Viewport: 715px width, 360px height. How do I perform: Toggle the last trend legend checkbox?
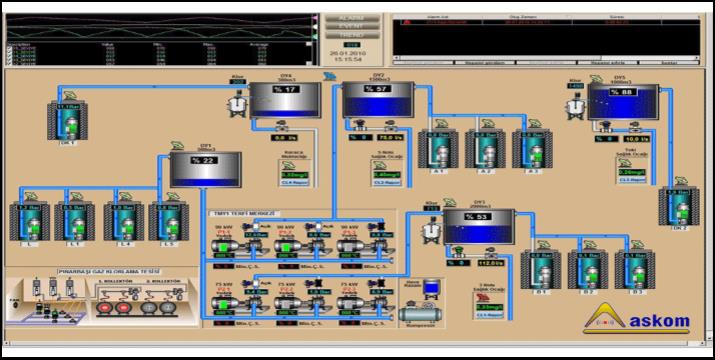pos(9,63)
